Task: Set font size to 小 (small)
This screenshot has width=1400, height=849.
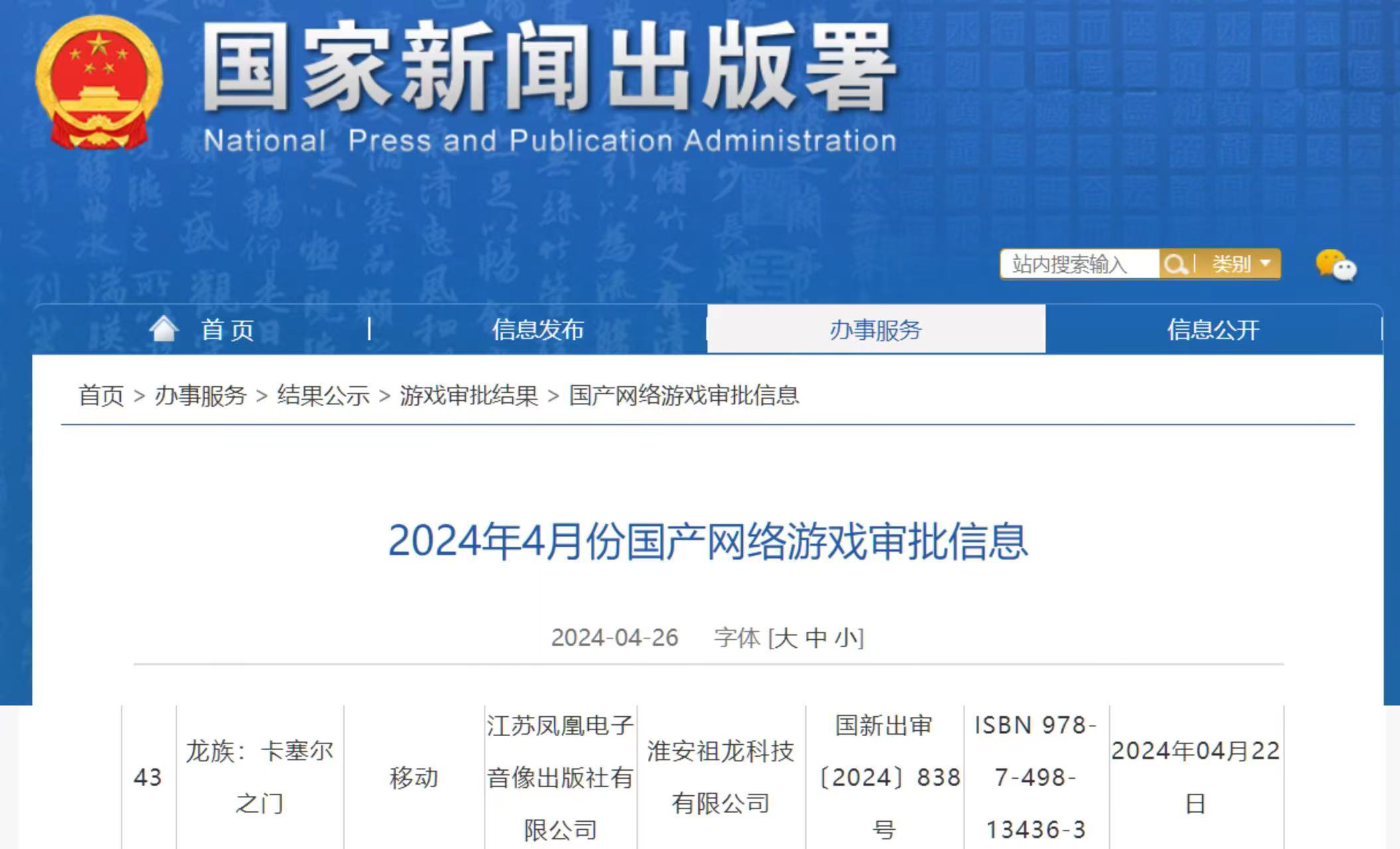Action: (x=846, y=638)
